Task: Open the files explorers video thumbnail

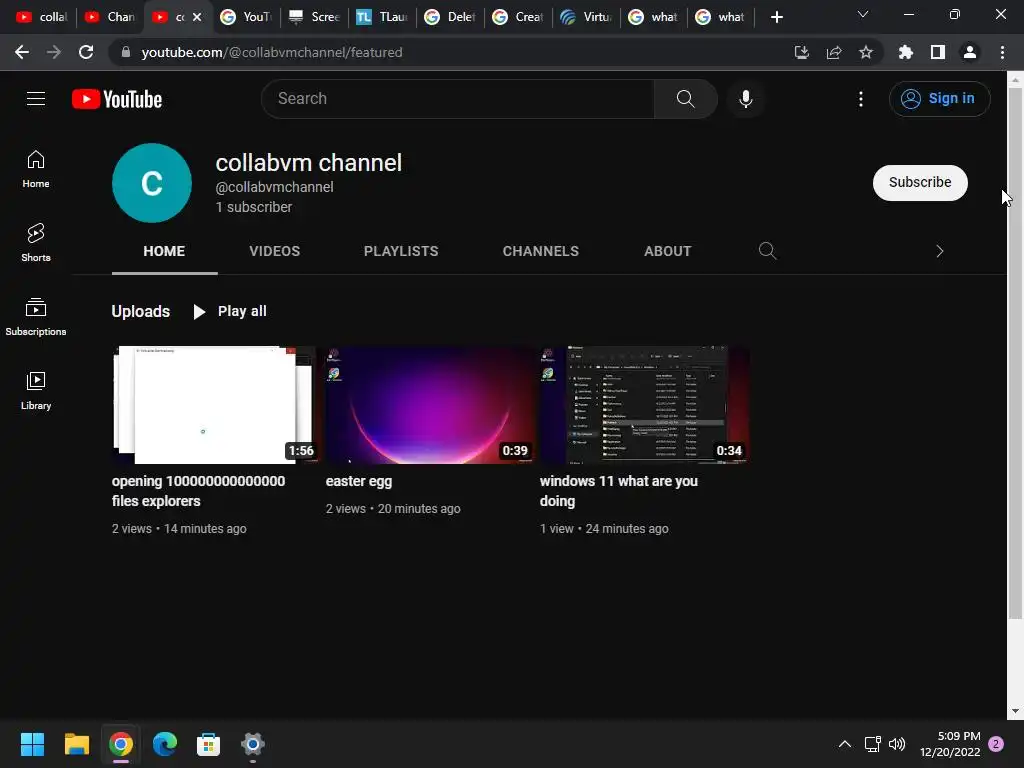Action: (x=214, y=405)
